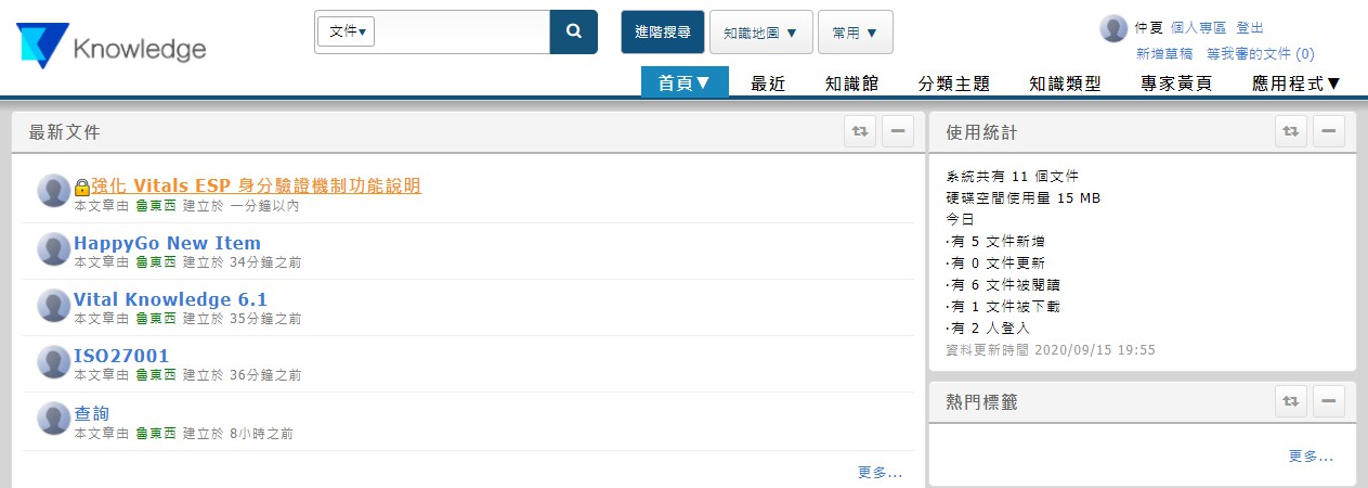
Task: Minimize the 熱門標籤 panel
Action: 1328,401
